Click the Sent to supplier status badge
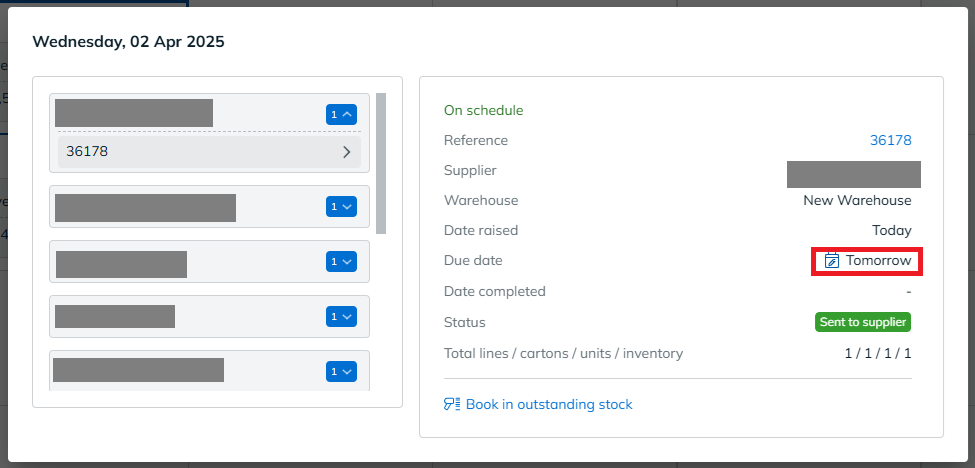The width and height of the screenshot is (975, 468). [863, 323]
